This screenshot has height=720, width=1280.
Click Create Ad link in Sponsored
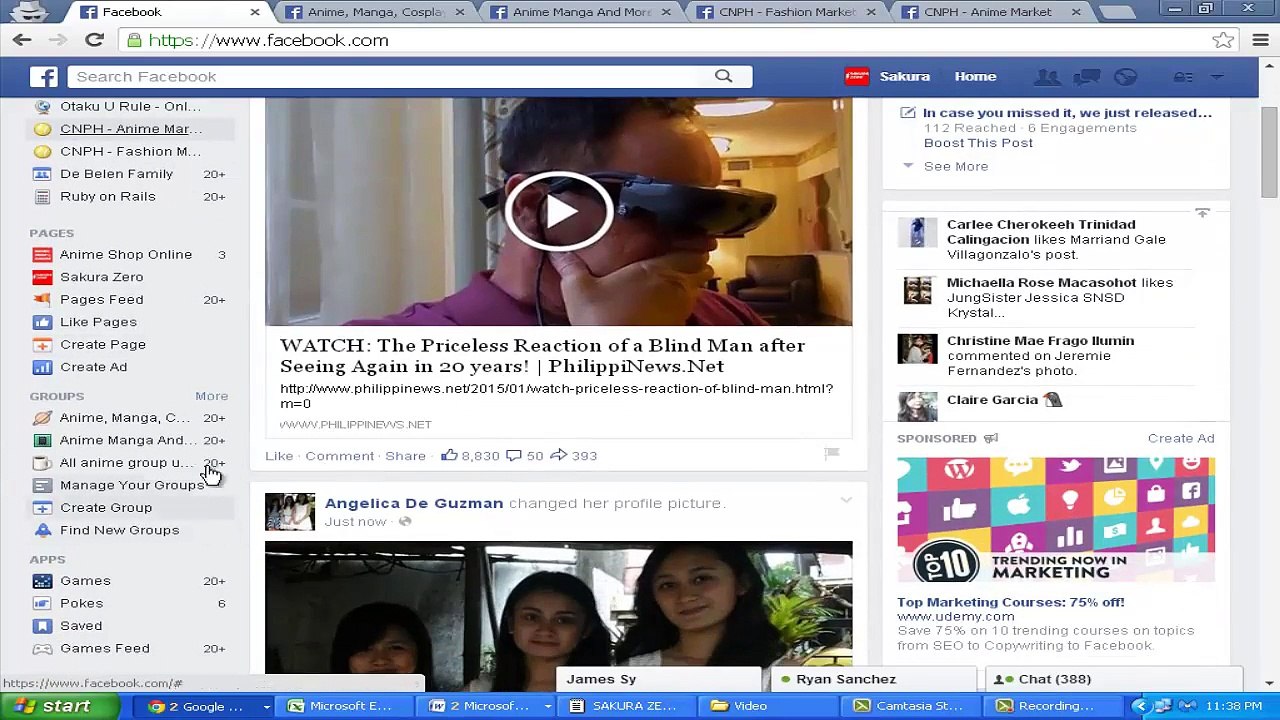[1181, 438]
